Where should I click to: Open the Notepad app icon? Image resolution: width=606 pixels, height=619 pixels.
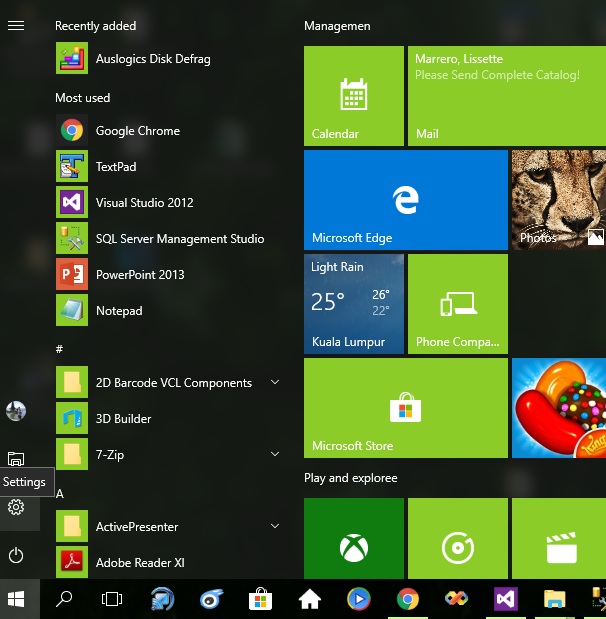click(x=72, y=310)
